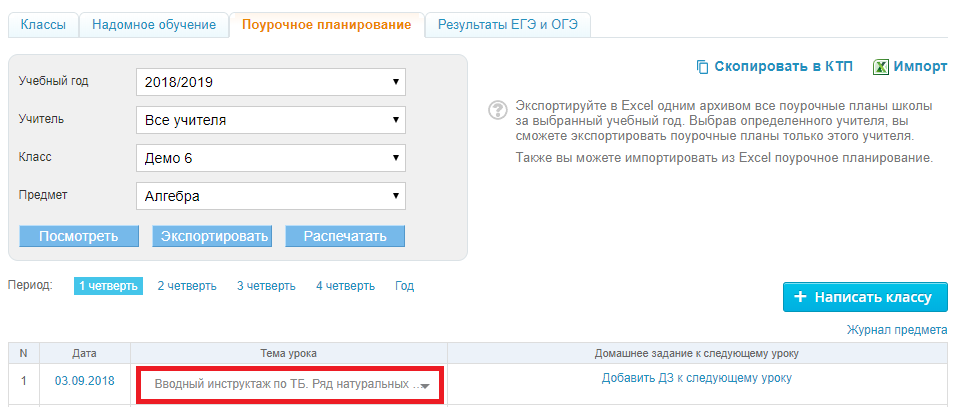
Task: Switch to the Классы tab
Action: [43, 25]
